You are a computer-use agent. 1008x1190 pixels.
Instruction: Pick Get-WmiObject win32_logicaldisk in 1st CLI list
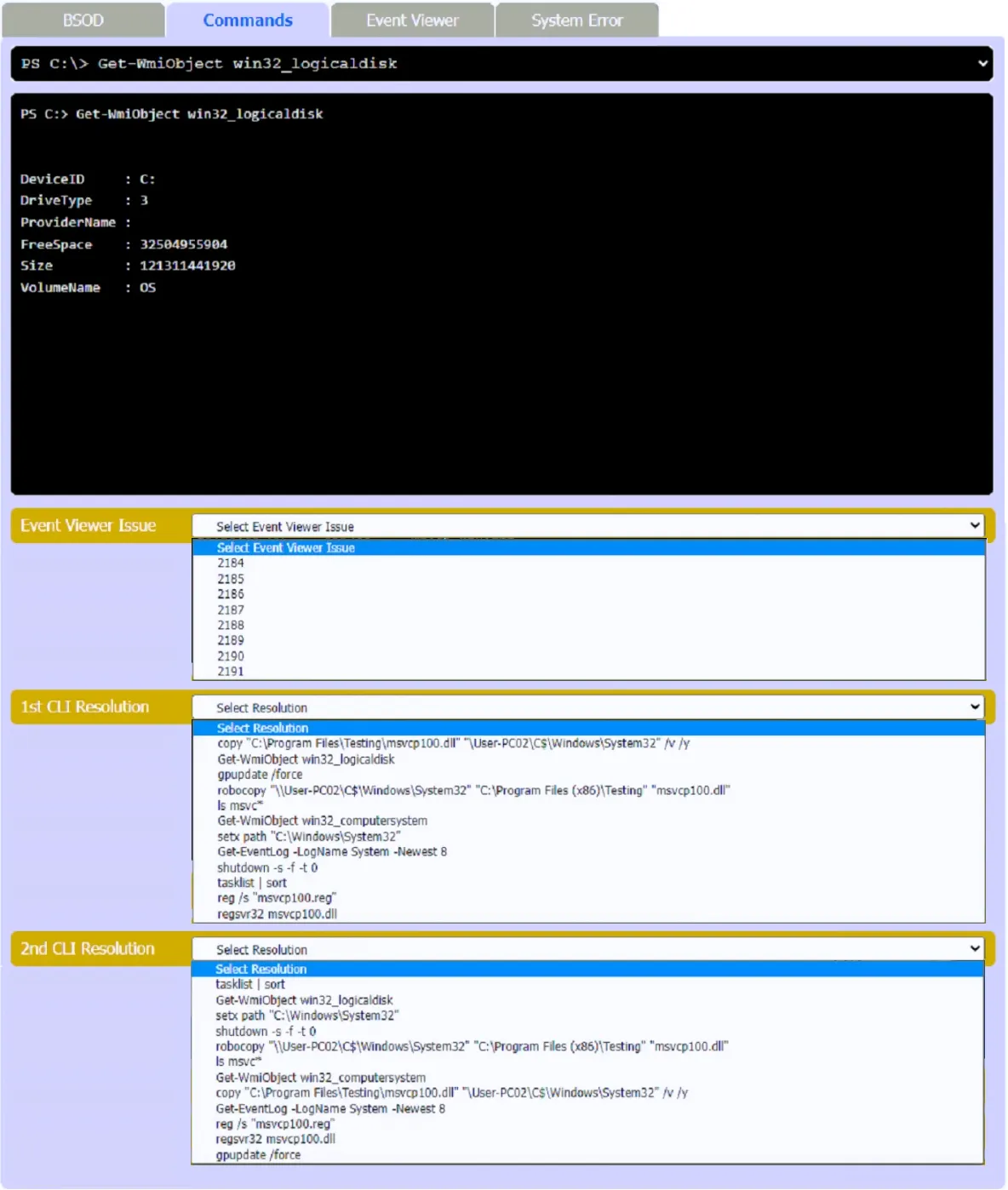coord(588,759)
